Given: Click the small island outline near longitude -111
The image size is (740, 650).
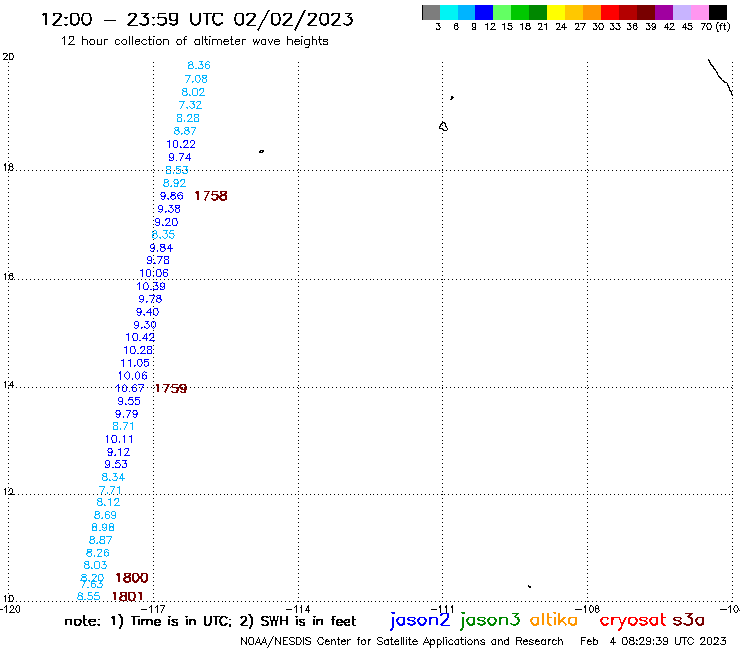Looking at the screenshot, I should tap(443, 126).
